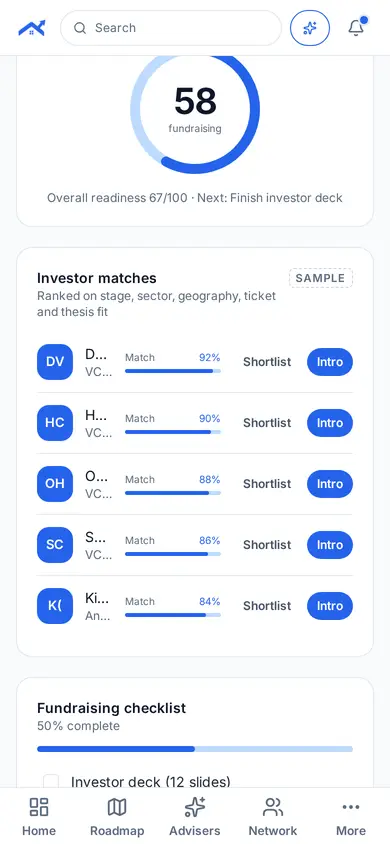Open the Network tab

click(273, 817)
